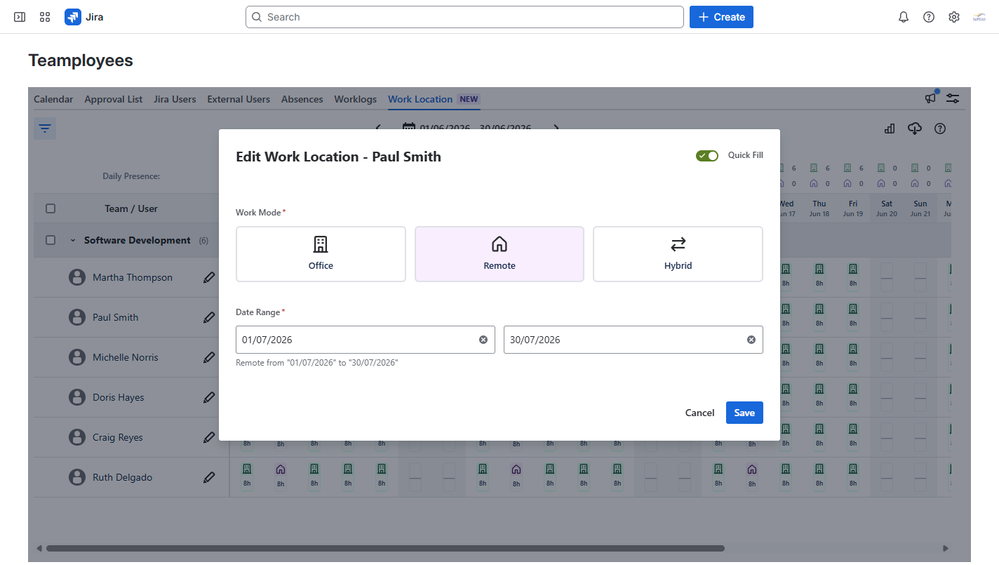Click the Sat Jun 20 column header
The image size is (999, 565).
coord(886,208)
